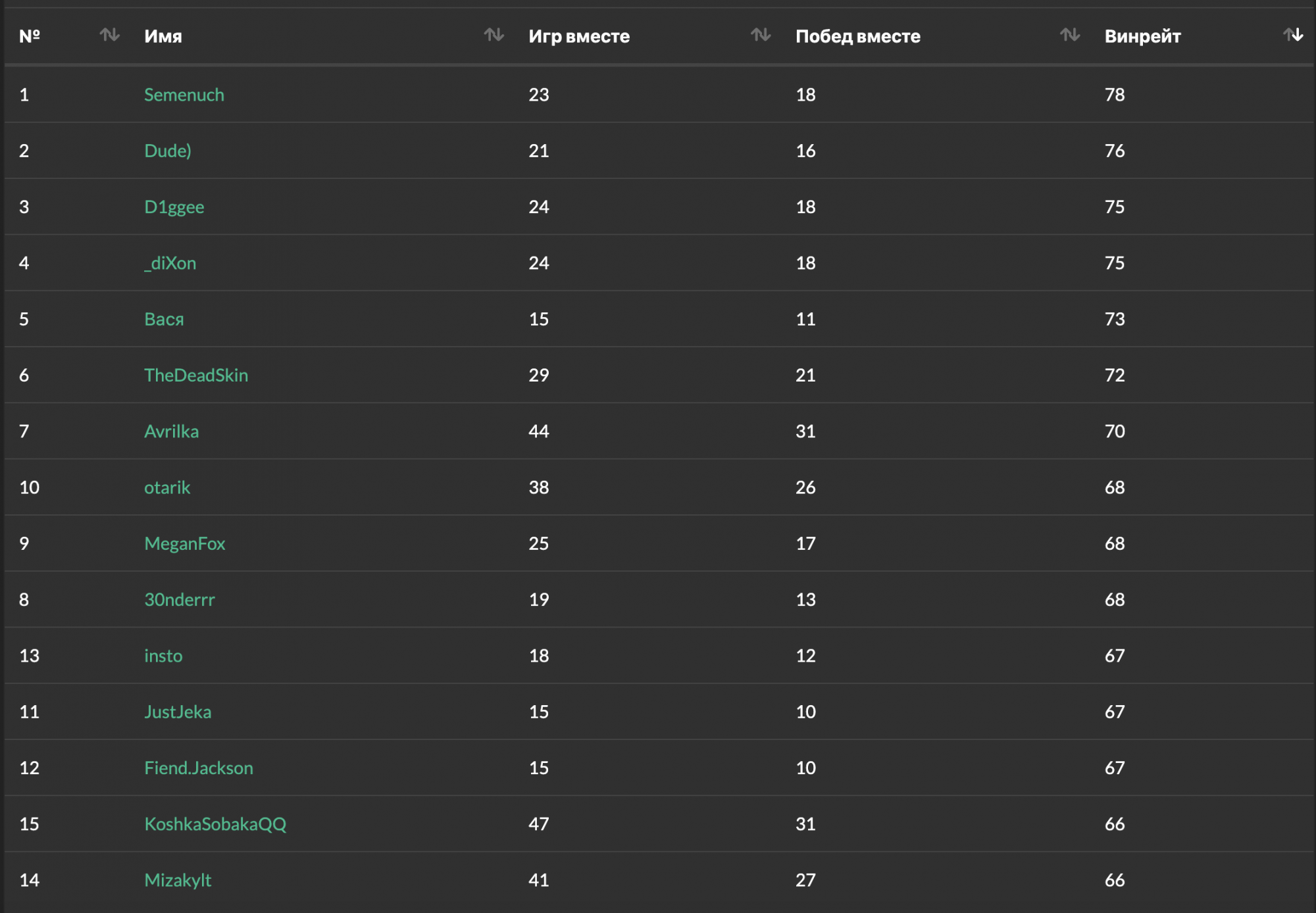
Task: Select the _diXon player link
Action: [170, 263]
